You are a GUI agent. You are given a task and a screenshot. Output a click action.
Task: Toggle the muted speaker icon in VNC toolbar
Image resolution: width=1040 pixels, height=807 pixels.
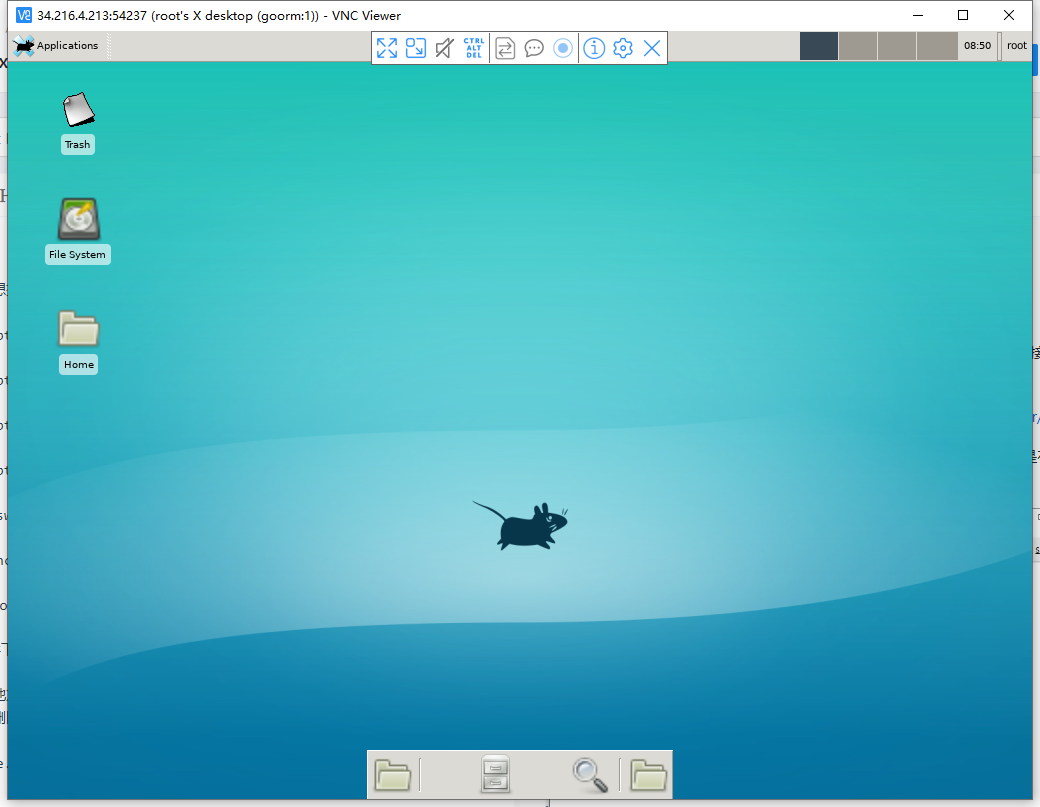coord(444,48)
